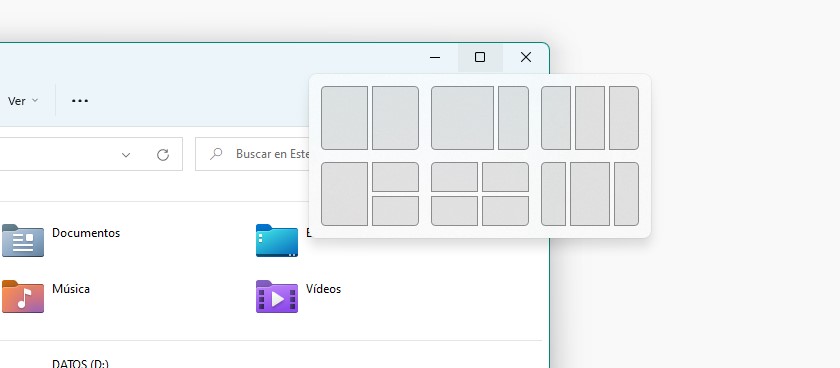This screenshot has height=368, width=840.
Task: Close the File Explorer window
Action: (x=526, y=57)
